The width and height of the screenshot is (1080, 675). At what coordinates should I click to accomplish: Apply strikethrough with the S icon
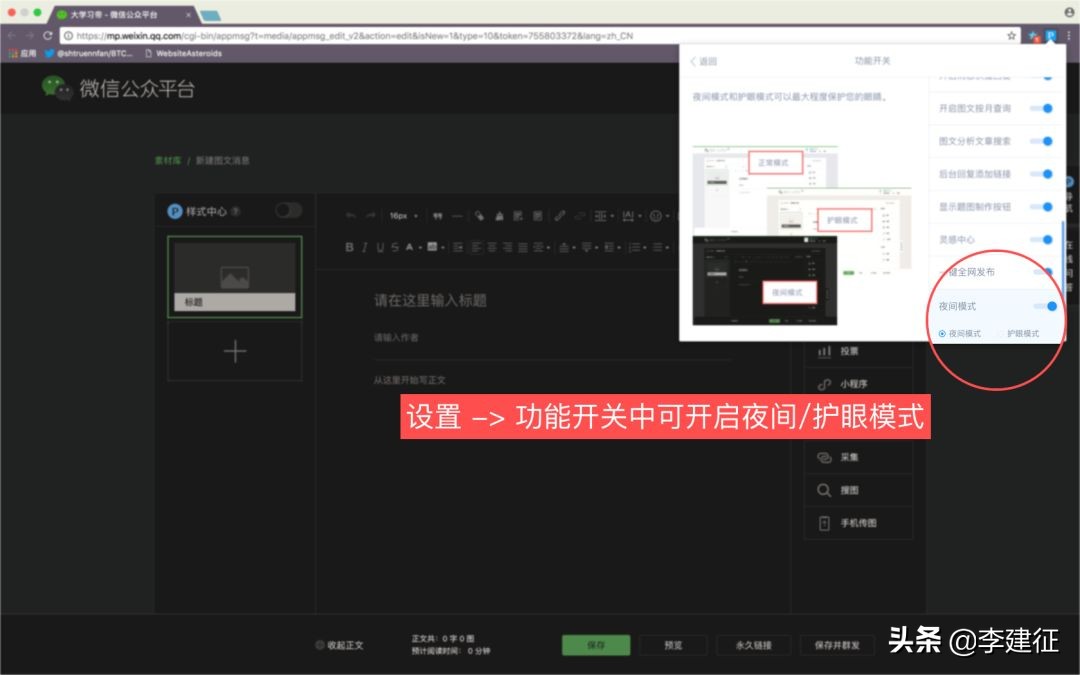coord(394,245)
